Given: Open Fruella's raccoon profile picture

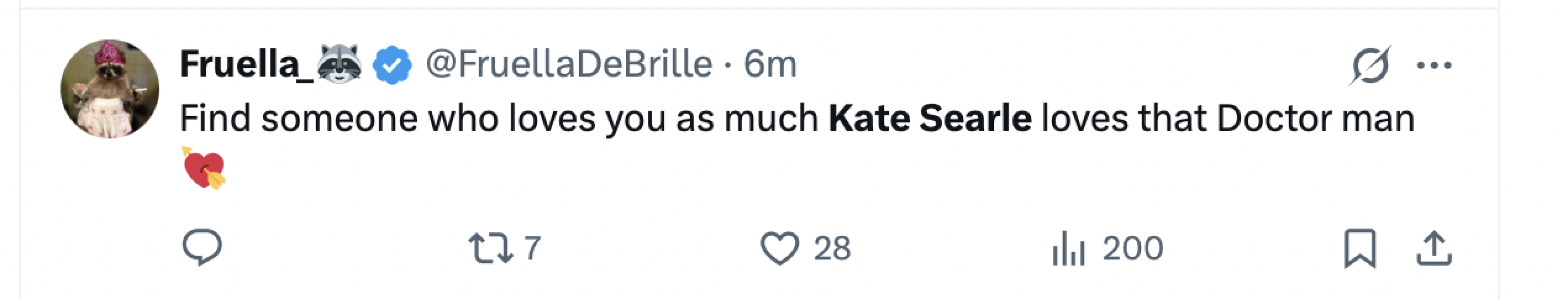Looking at the screenshot, I should [110, 89].
